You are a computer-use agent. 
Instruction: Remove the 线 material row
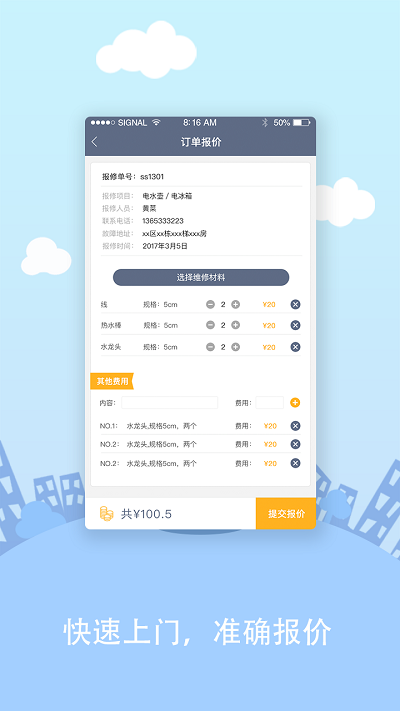tap(295, 305)
